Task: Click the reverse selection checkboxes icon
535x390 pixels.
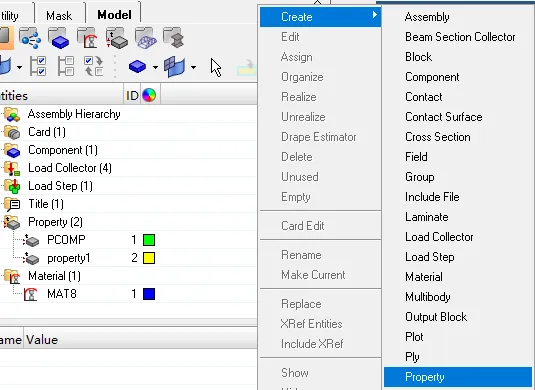Action: coord(94,66)
